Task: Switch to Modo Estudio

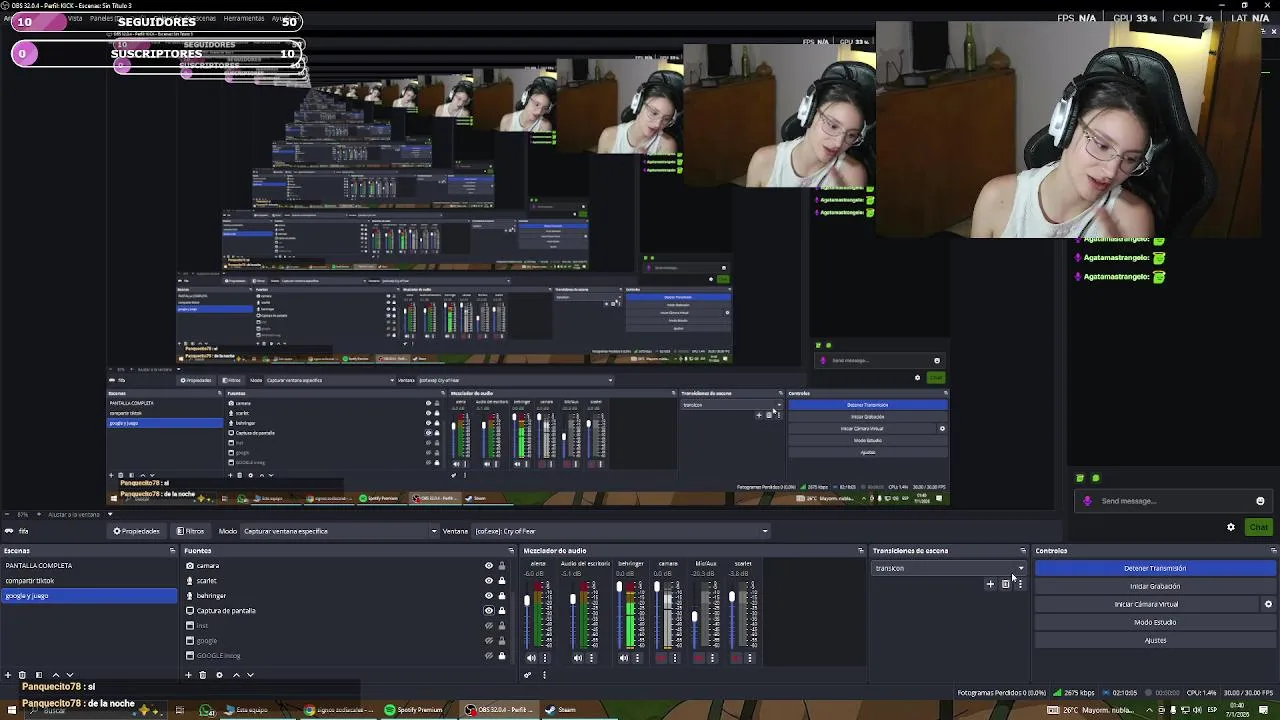Action: point(1155,622)
